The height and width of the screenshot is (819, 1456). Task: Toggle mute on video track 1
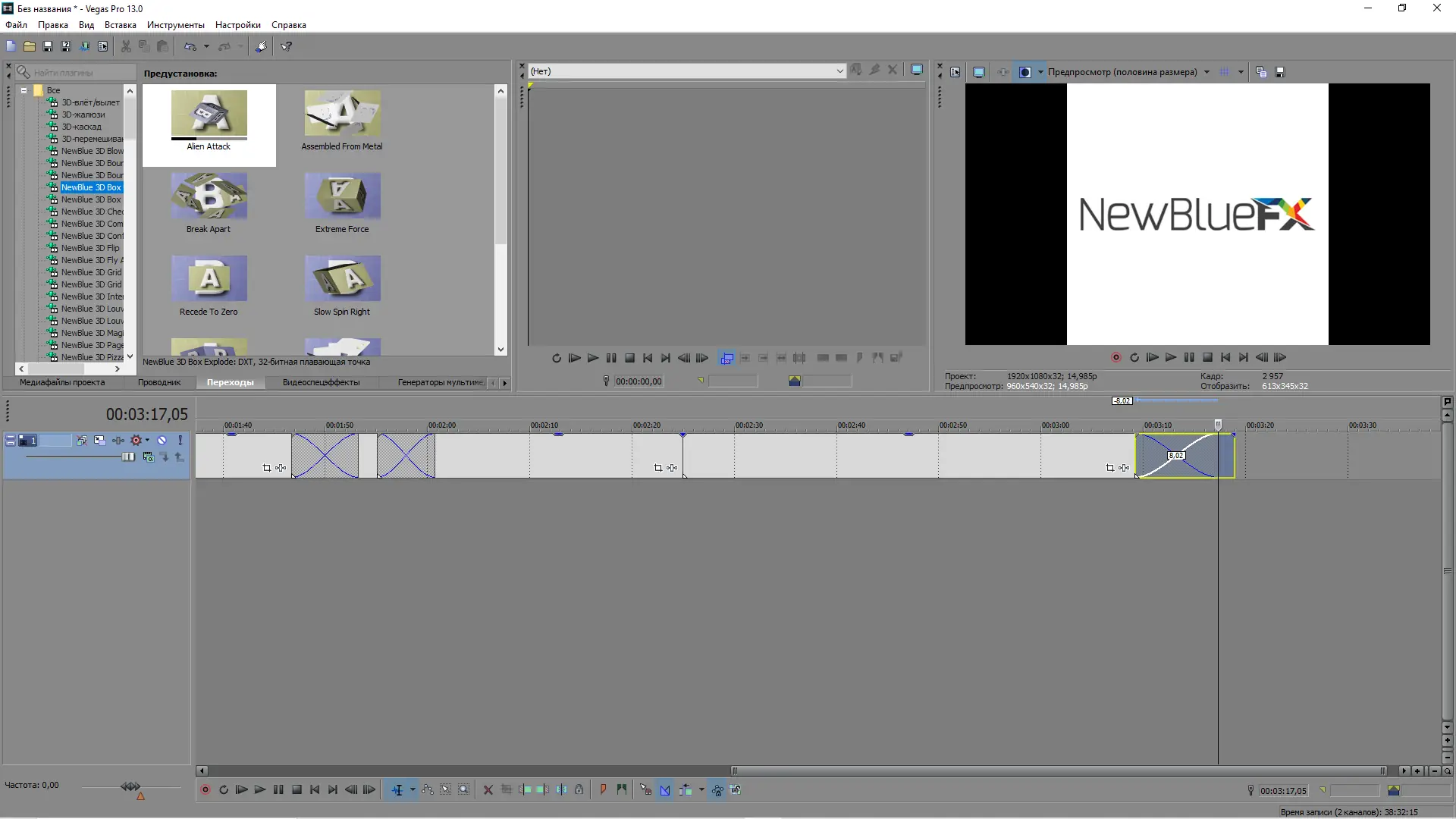tap(162, 441)
